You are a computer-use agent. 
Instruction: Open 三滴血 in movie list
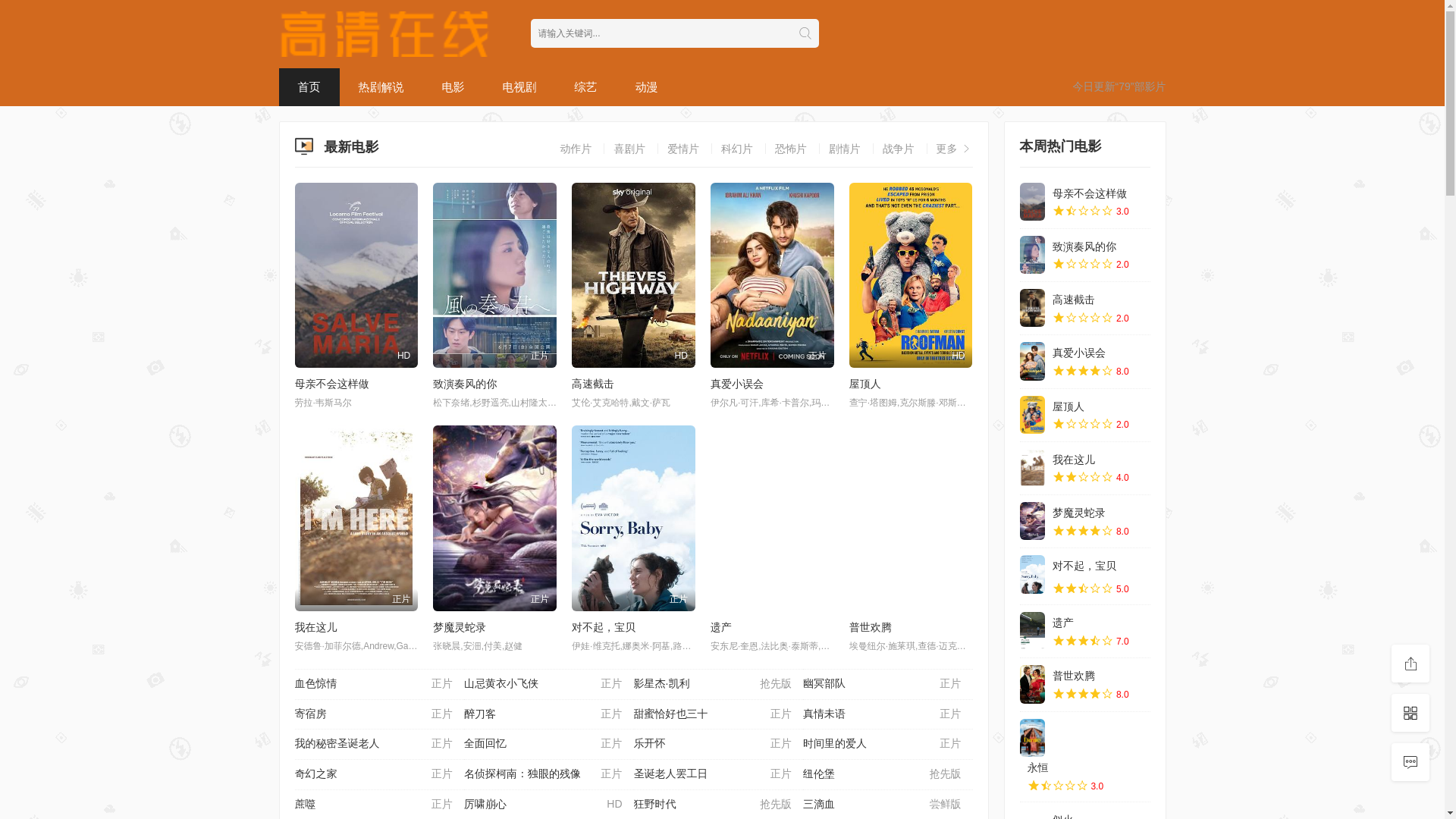tap(819, 805)
